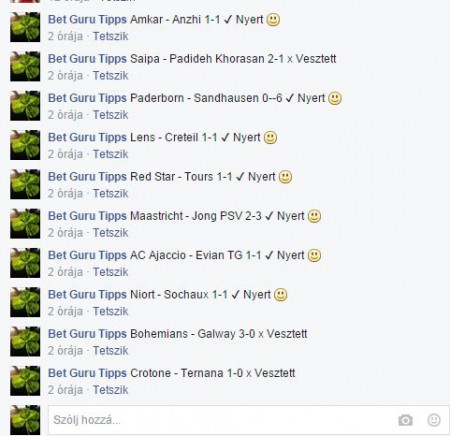
Task: Click smiley emoji in Niort - Sochaux comment
Action: [x=280, y=295]
